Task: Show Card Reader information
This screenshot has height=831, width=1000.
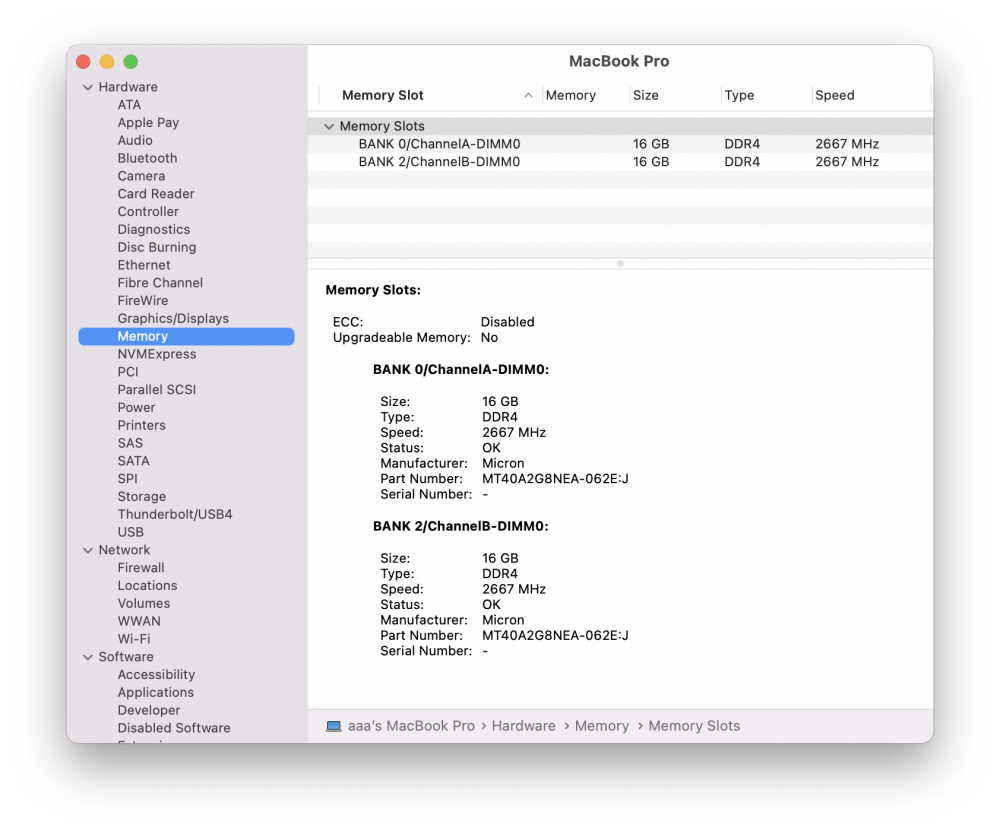Action: coord(156,195)
